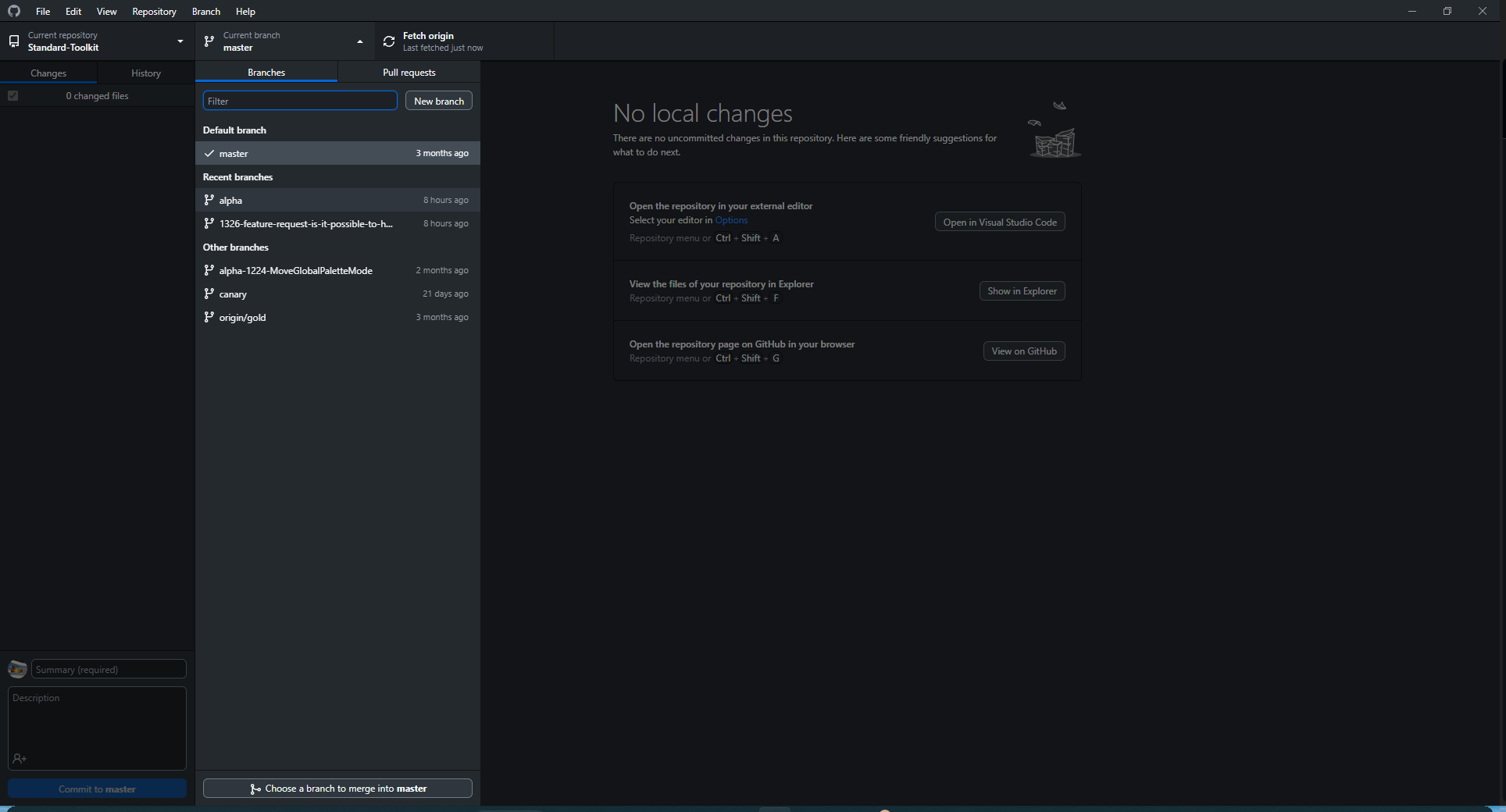
Task: Click the add co-authors icon in Description
Action: (20, 759)
